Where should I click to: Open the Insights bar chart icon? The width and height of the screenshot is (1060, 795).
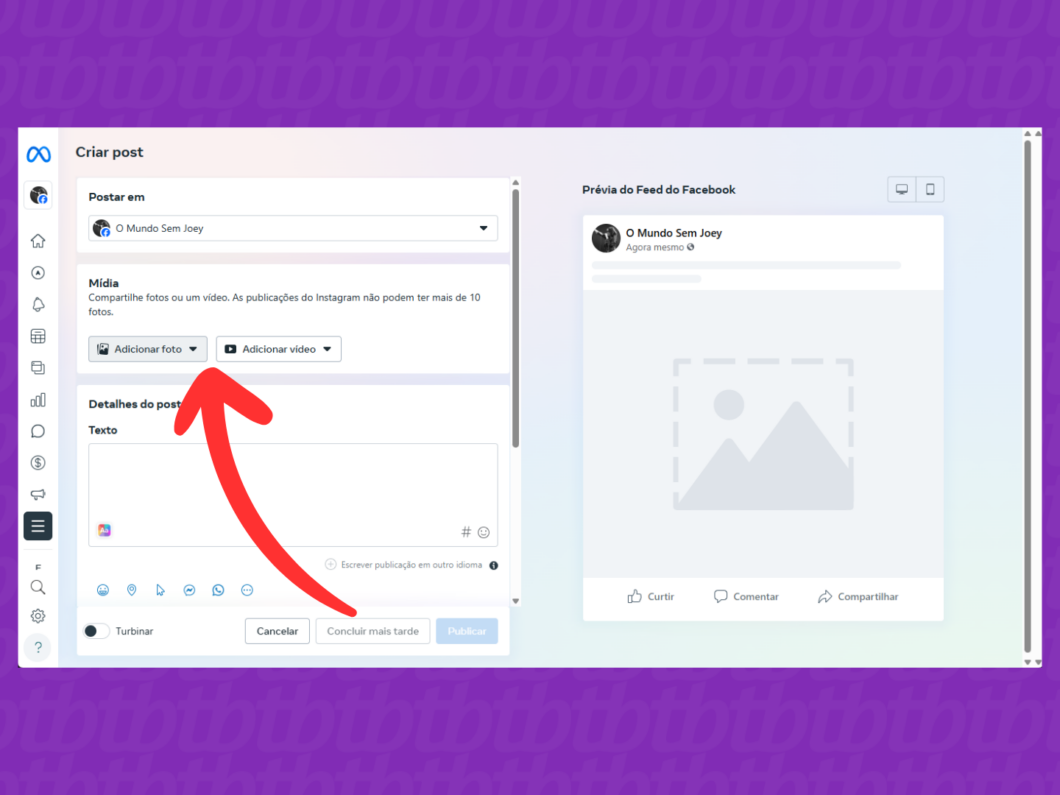click(x=38, y=400)
